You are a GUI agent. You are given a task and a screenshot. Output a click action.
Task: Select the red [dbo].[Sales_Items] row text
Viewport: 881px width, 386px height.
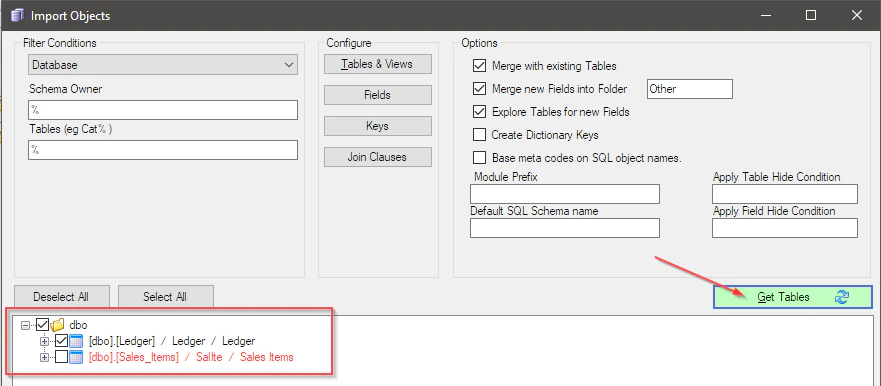191,357
